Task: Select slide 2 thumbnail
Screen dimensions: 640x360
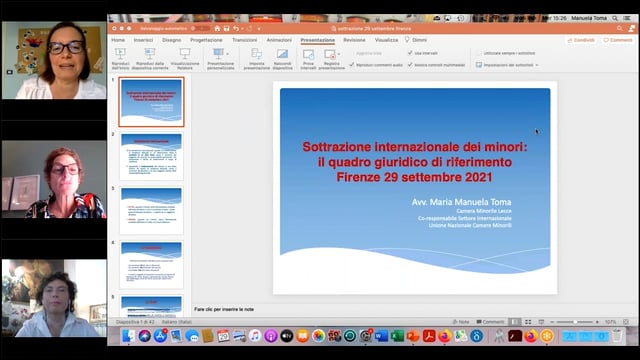Action: 151,156
